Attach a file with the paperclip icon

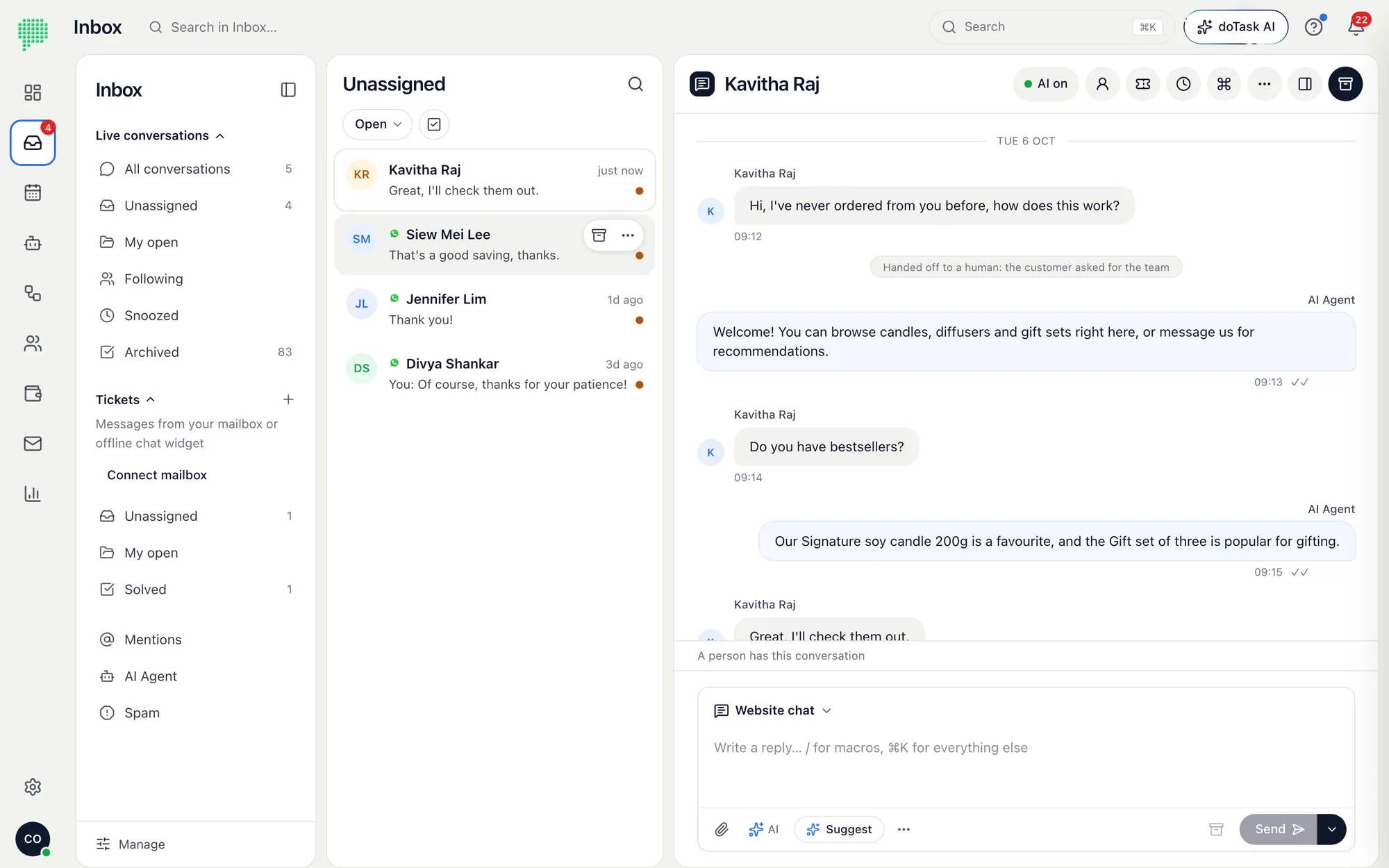click(x=722, y=829)
